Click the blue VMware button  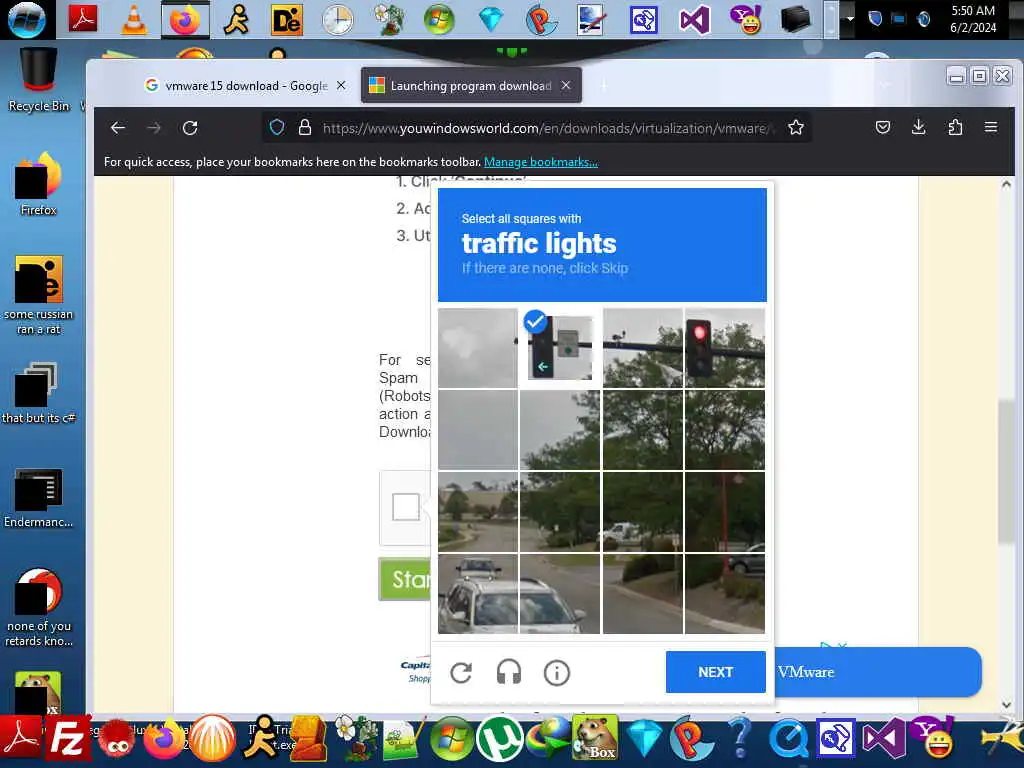pos(877,672)
